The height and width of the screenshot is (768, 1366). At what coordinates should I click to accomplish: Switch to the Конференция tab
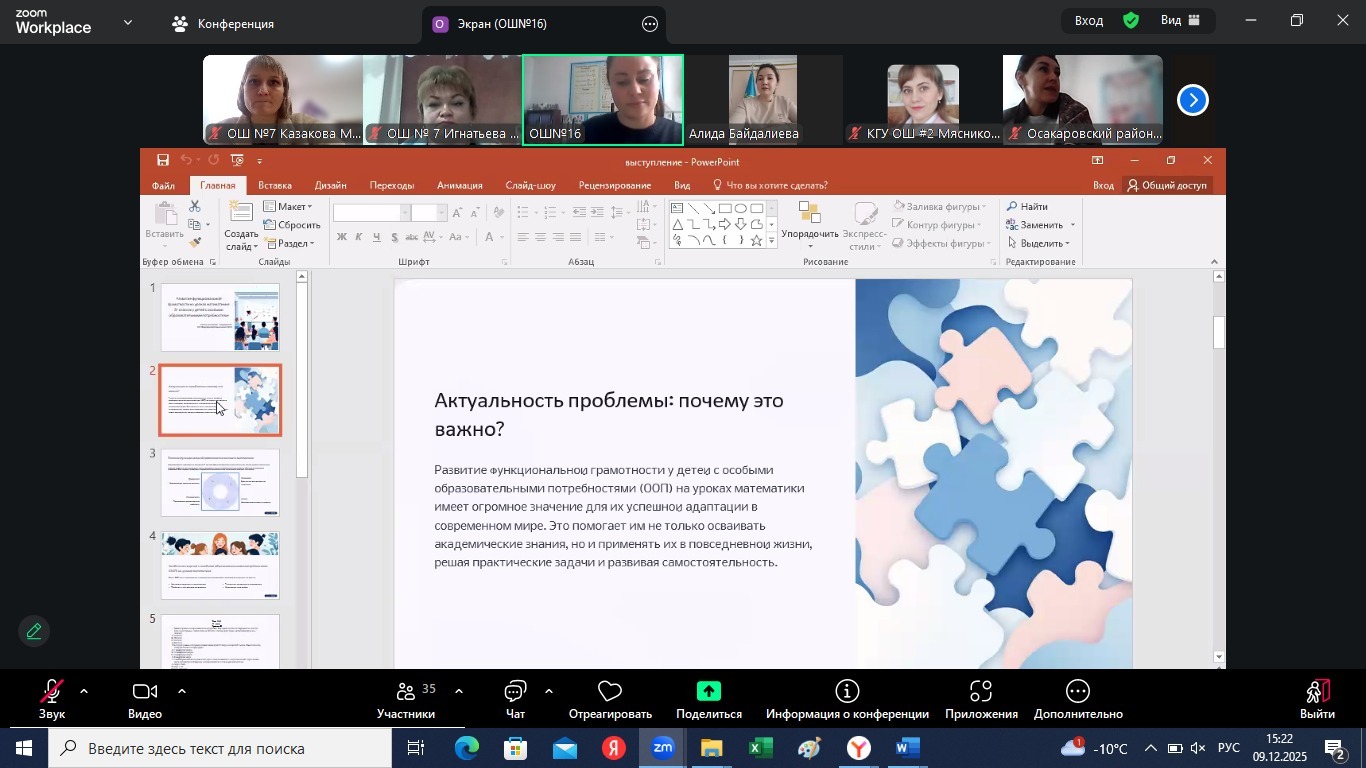[222, 24]
